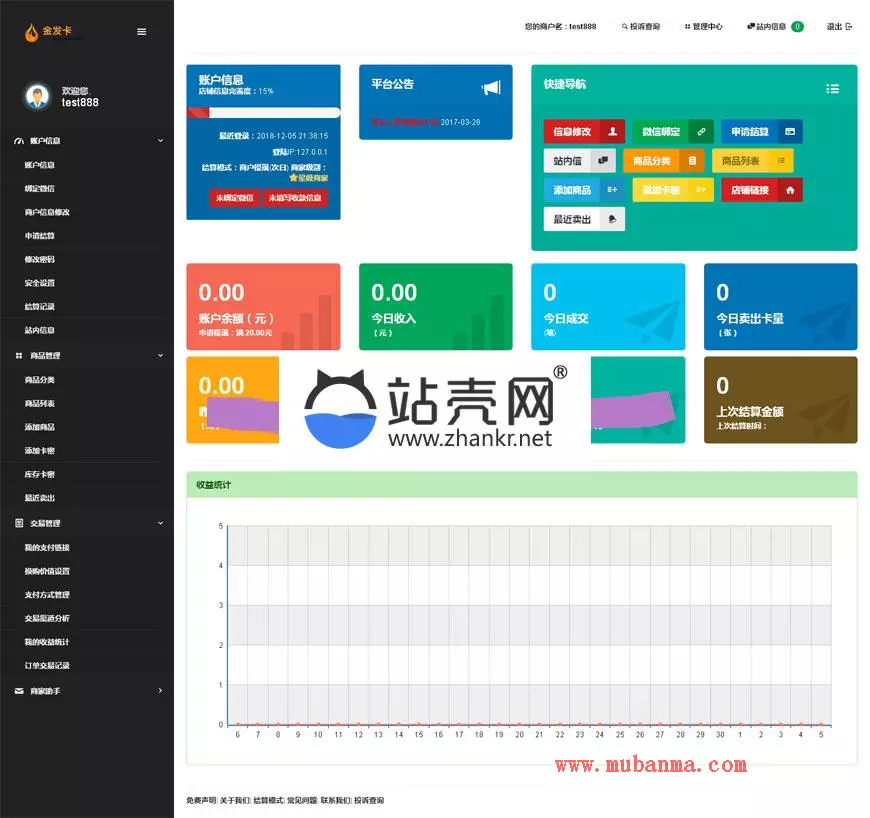Click the list icon in 快捷导航 header
This screenshot has height=818, width=870.
coord(832,88)
